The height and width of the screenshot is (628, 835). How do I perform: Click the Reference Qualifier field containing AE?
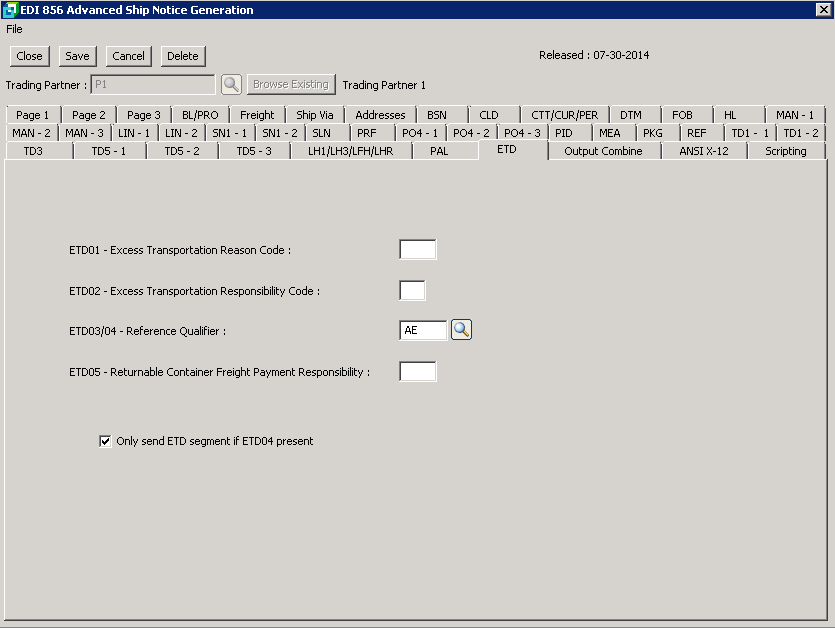coord(422,331)
